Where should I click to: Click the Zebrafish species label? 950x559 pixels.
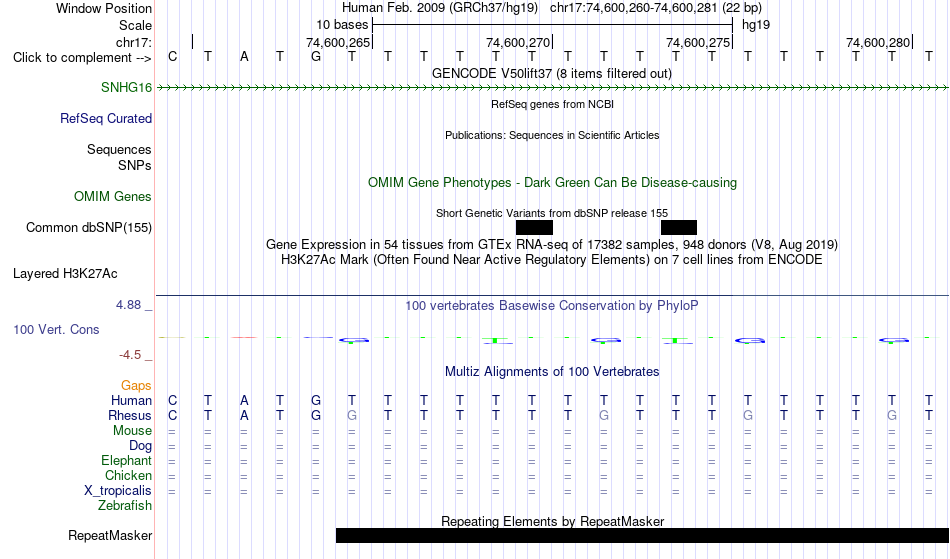pos(125,505)
